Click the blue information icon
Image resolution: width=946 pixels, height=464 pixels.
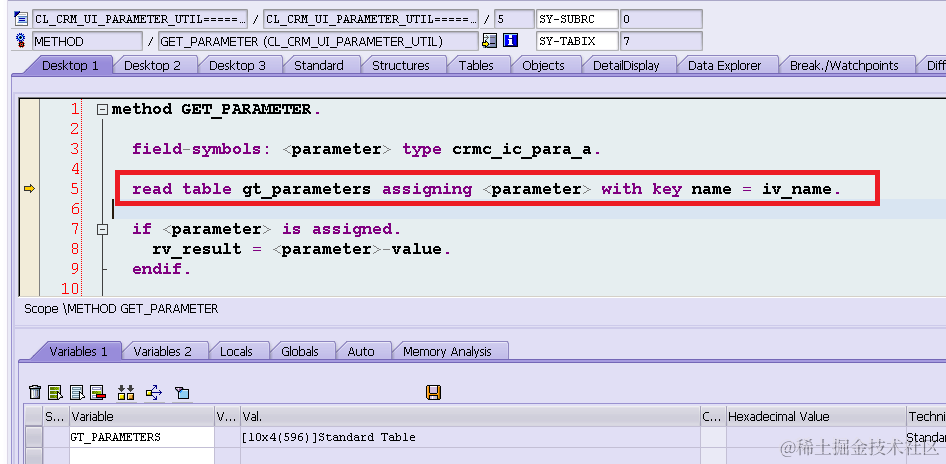[x=510, y=41]
